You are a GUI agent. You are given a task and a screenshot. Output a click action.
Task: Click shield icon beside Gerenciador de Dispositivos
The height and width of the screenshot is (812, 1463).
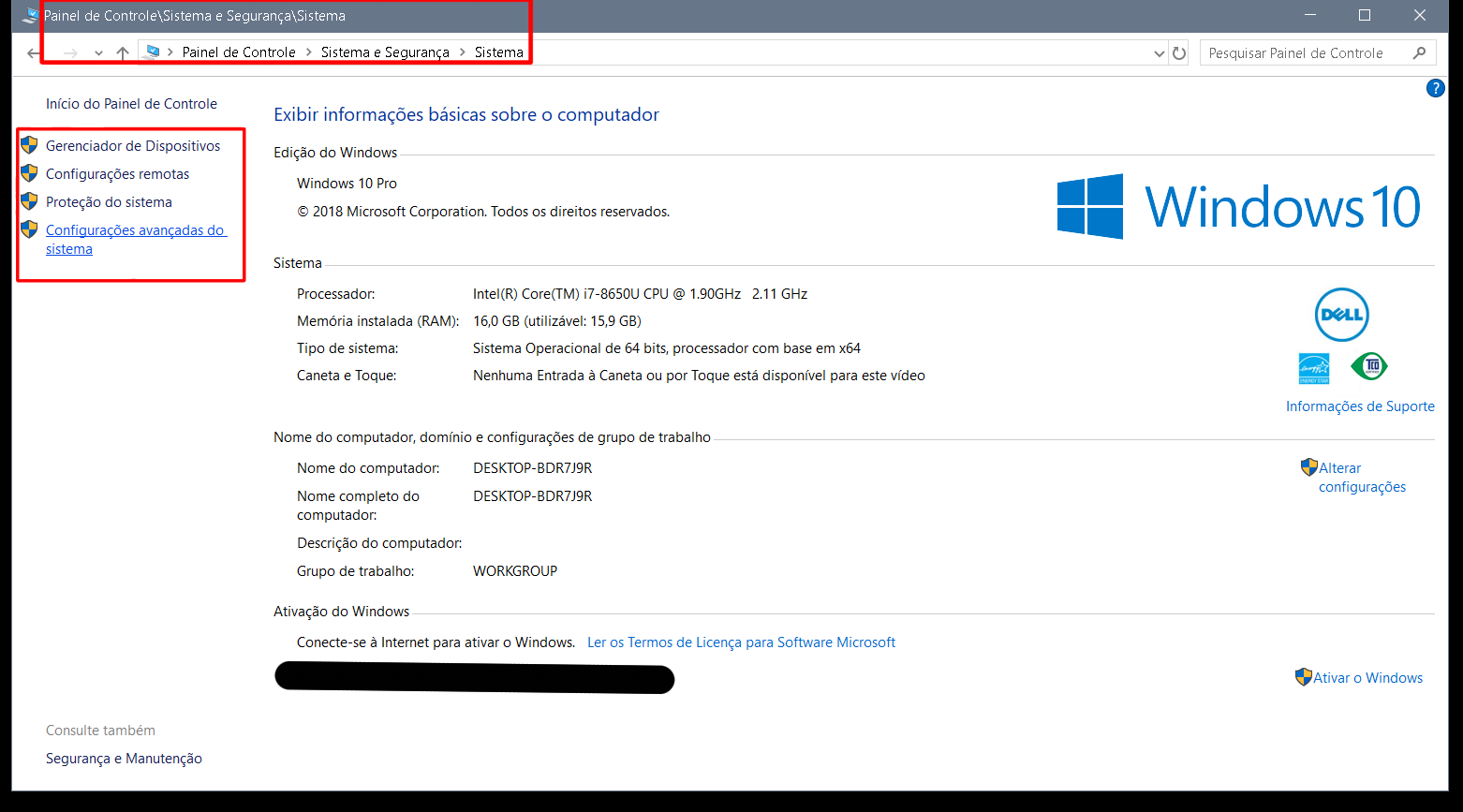pos(30,145)
